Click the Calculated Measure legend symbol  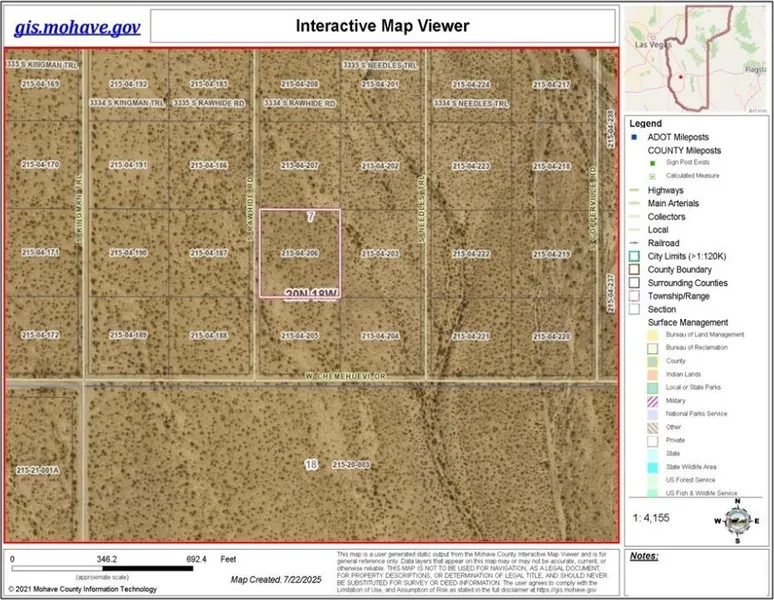click(x=651, y=176)
